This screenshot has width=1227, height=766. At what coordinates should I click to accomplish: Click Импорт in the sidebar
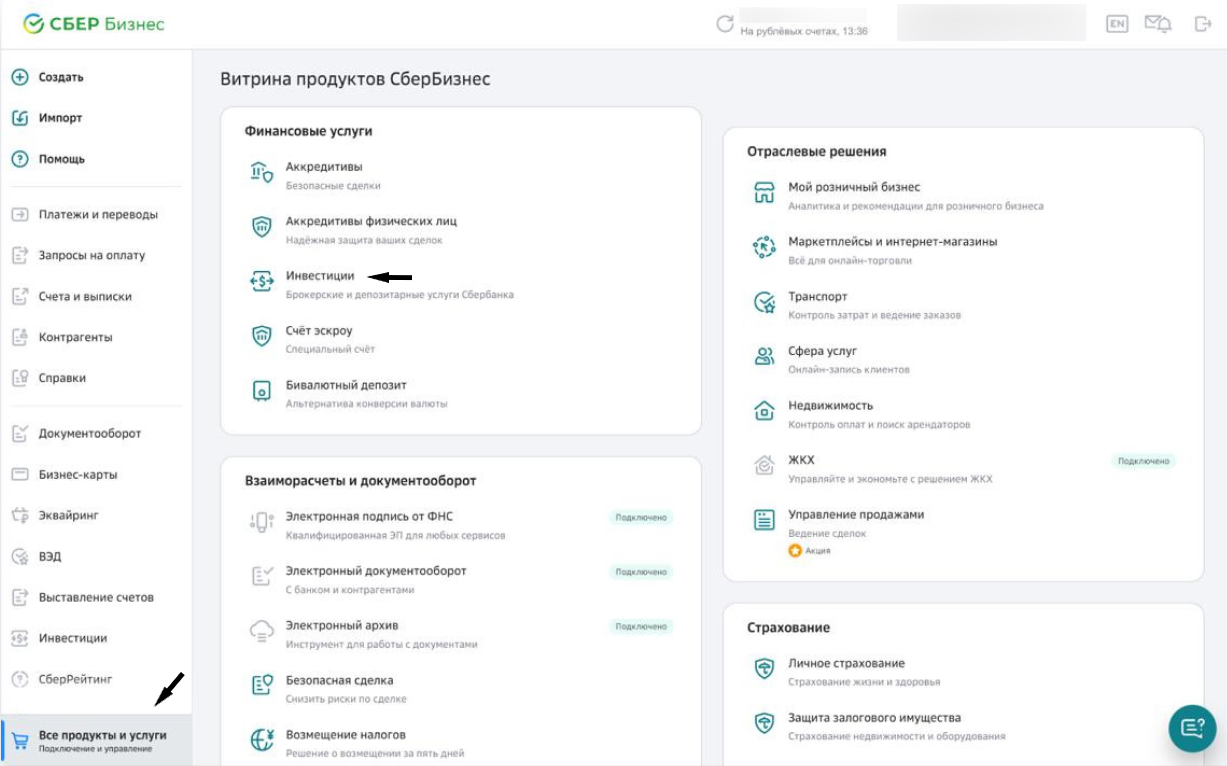60,118
